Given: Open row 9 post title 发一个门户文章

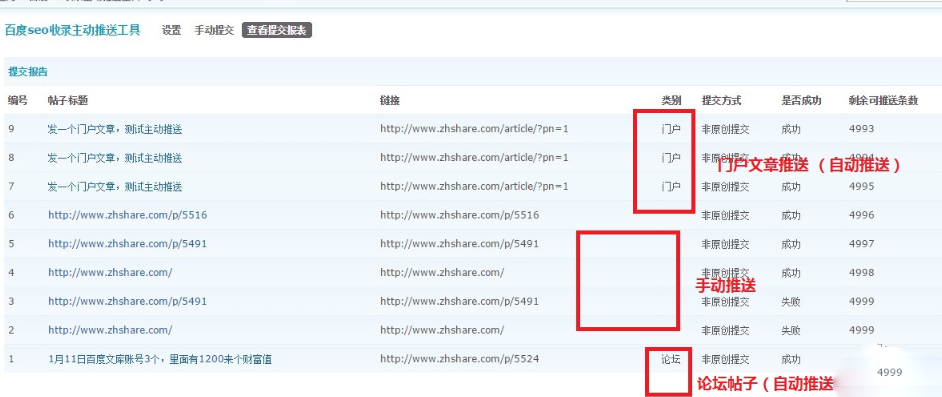Looking at the screenshot, I should coord(115,129).
